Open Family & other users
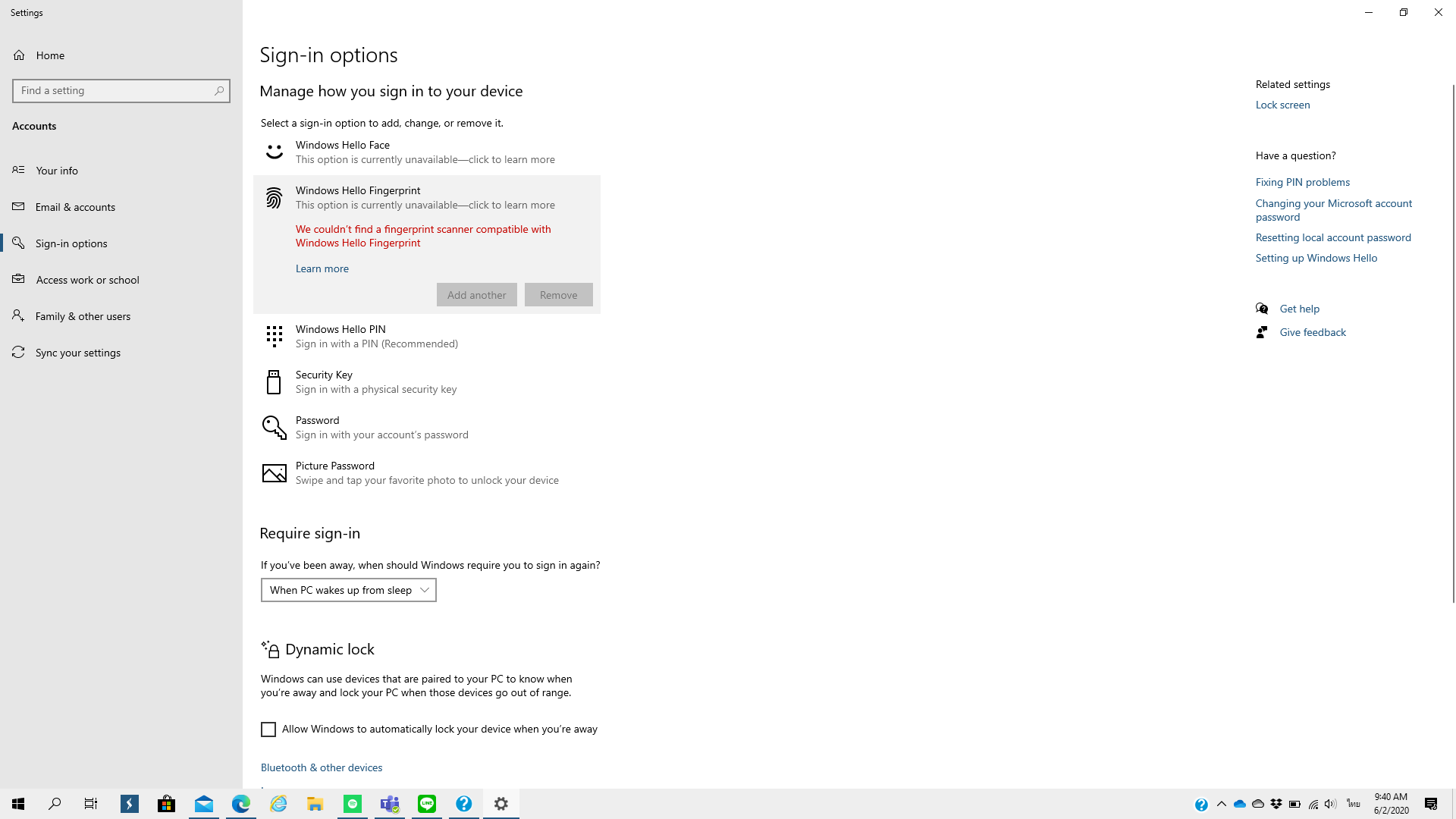 coord(121,316)
